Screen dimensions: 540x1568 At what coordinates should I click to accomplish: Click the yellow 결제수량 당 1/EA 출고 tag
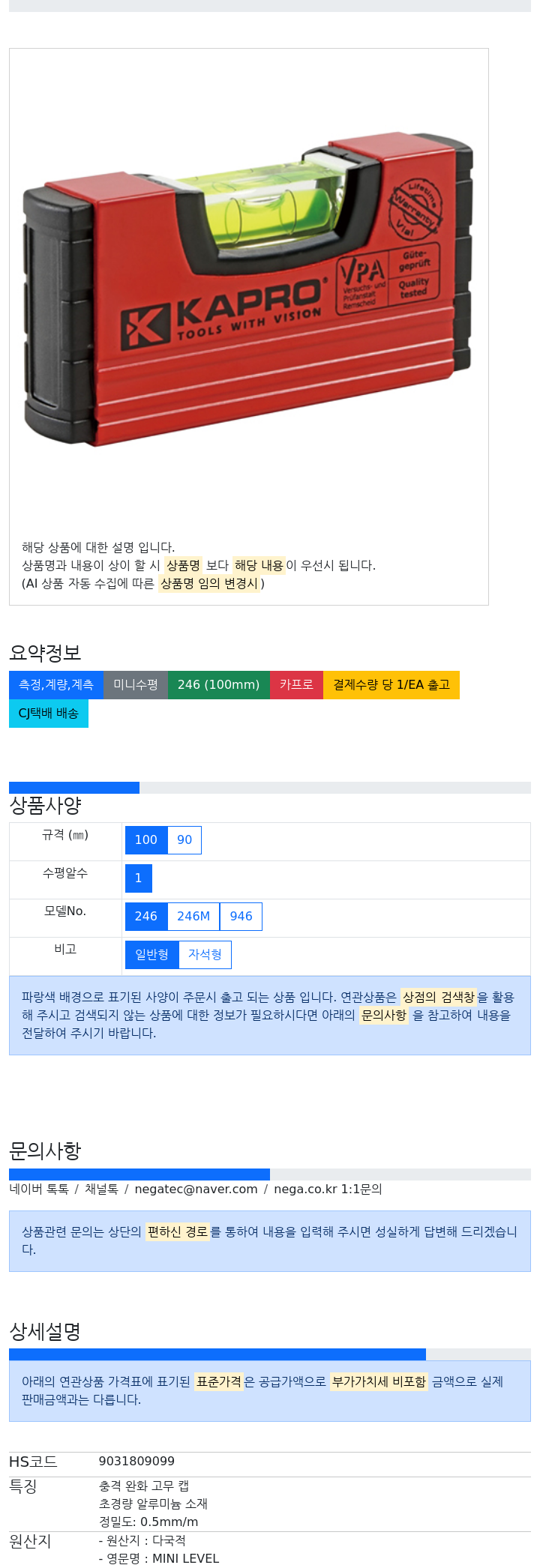(391, 685)
